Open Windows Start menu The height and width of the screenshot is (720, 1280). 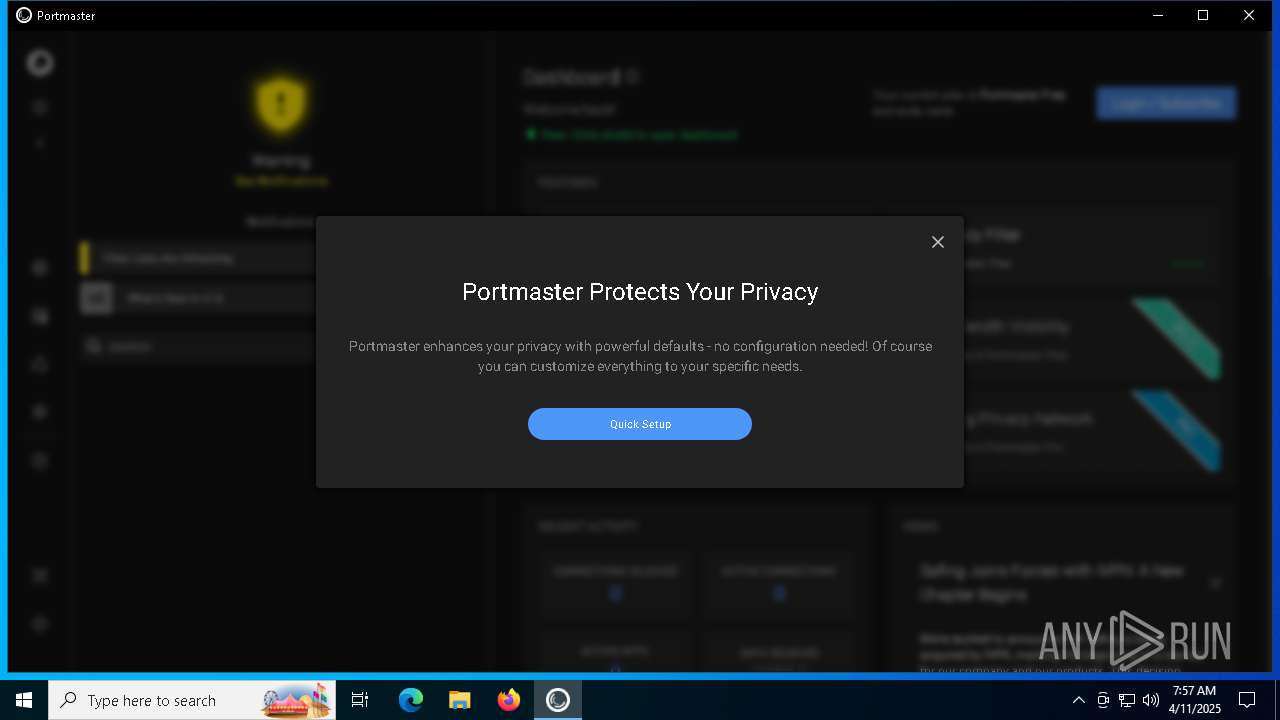click(x=24, y=700)
